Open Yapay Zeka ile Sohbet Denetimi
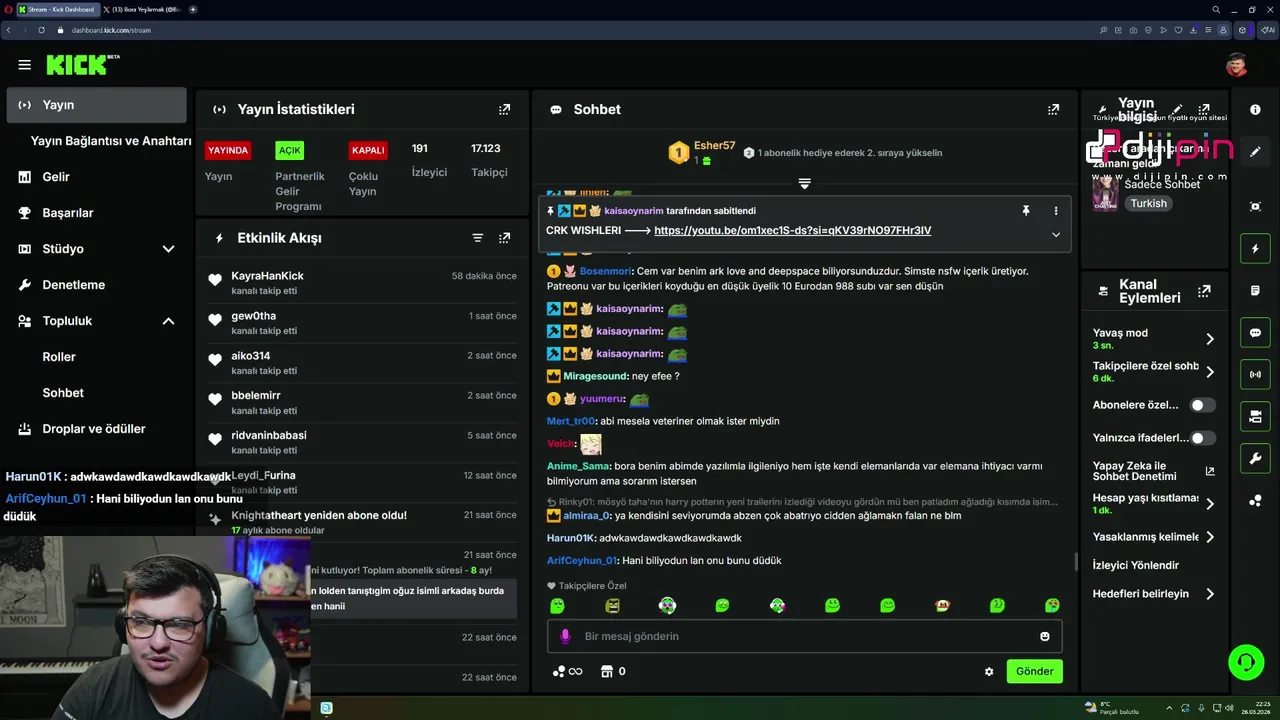This screenshot has height=720, width=1280. point(1153,471)
